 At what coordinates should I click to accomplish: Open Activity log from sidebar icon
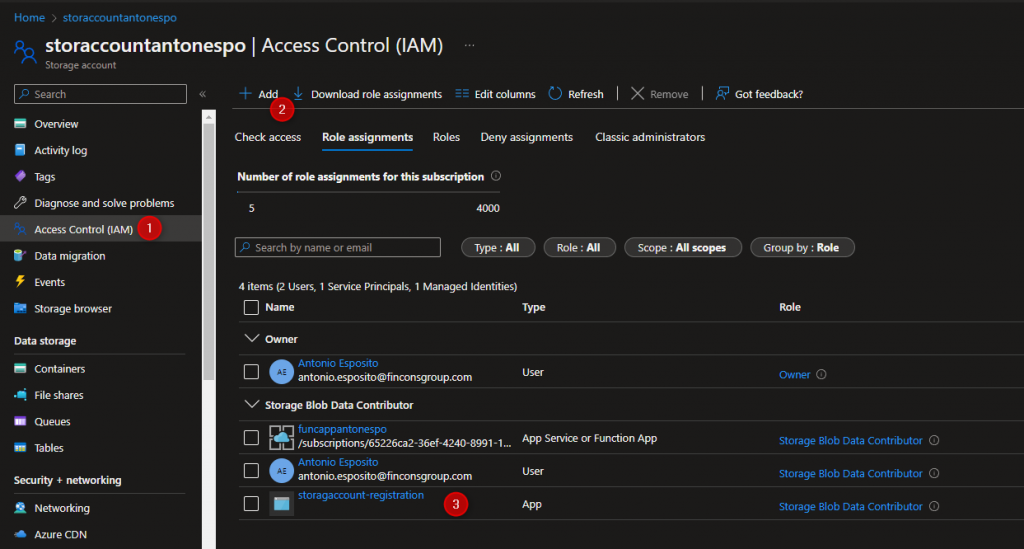click(20, 150)
